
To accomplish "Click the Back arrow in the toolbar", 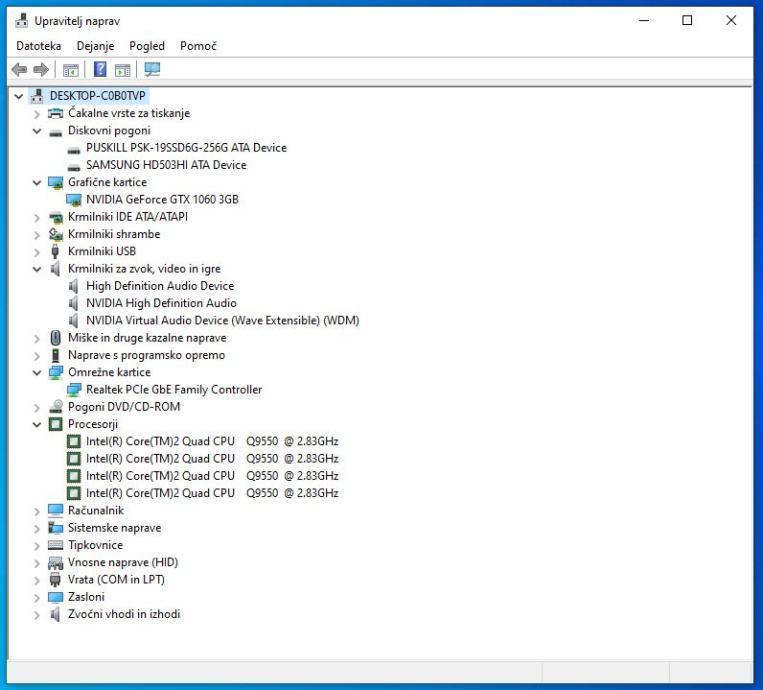I will [18, 70].
